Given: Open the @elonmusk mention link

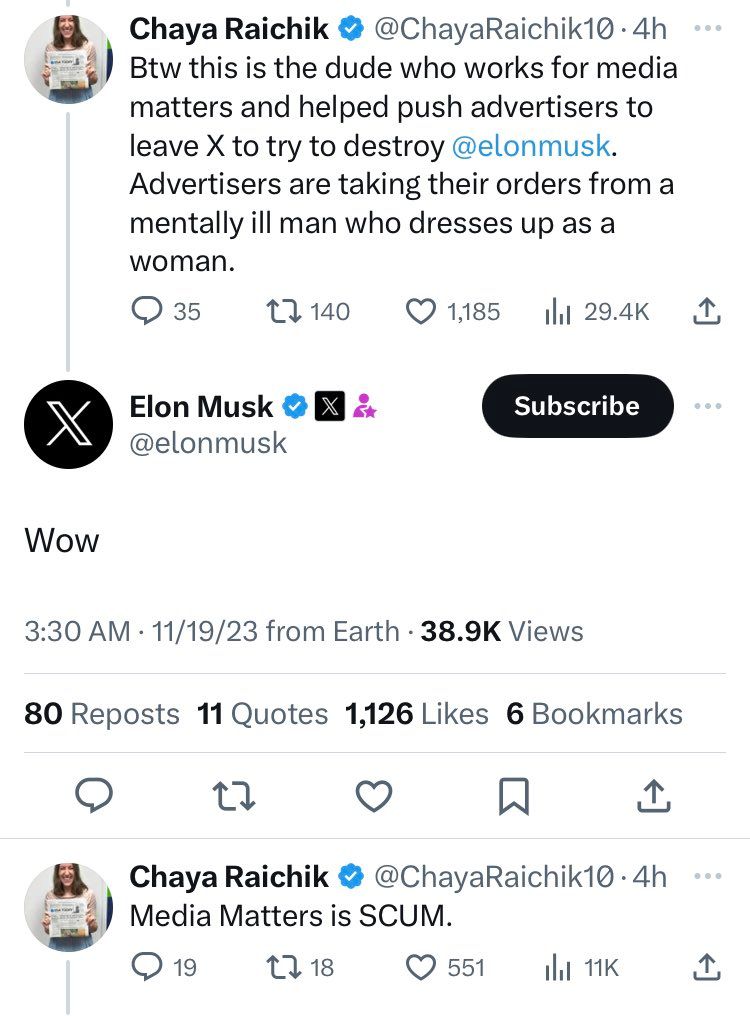Looking at the screenshot, I should (530, 146).
